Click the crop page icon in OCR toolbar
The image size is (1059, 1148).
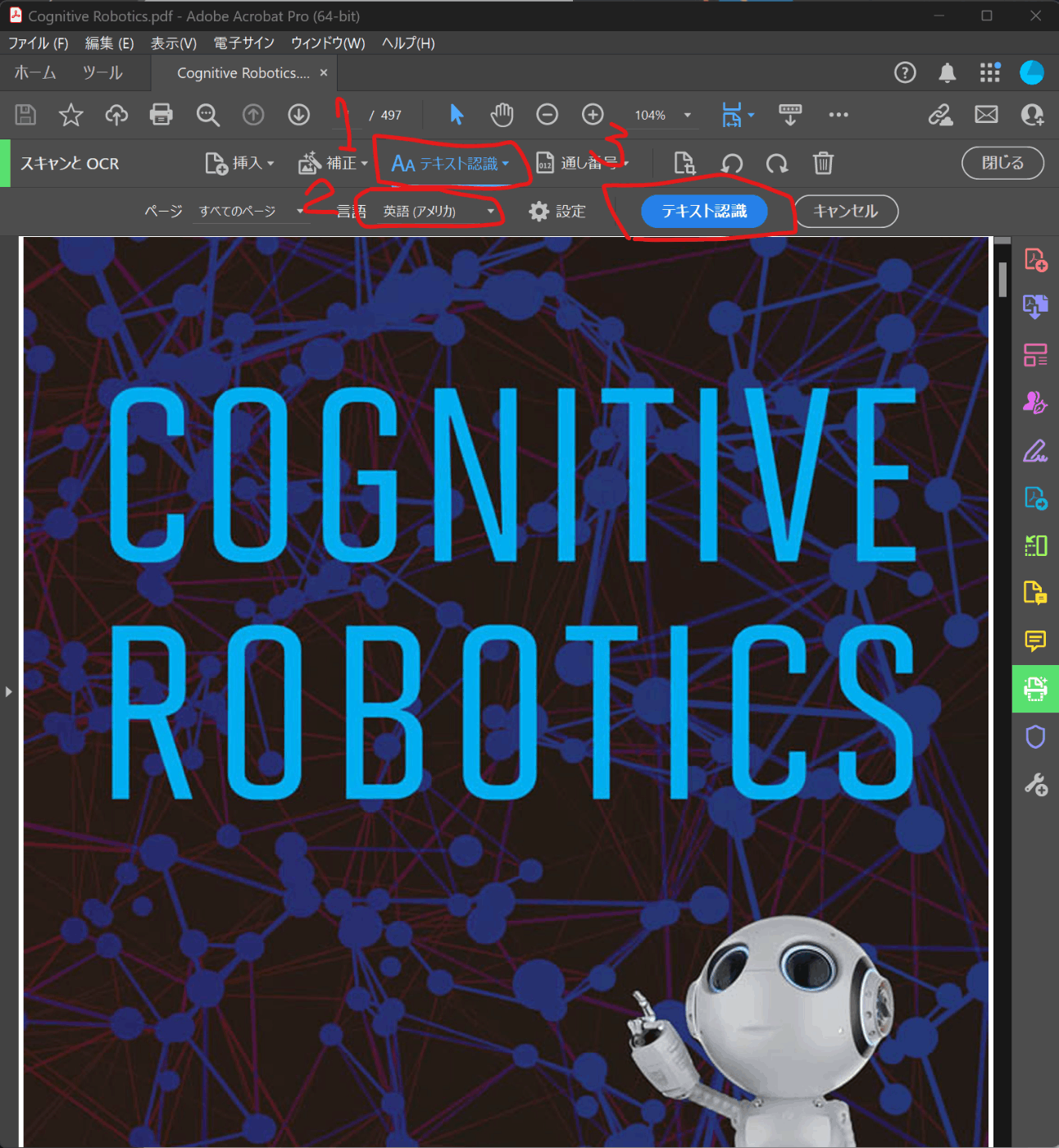coord(684,163)
